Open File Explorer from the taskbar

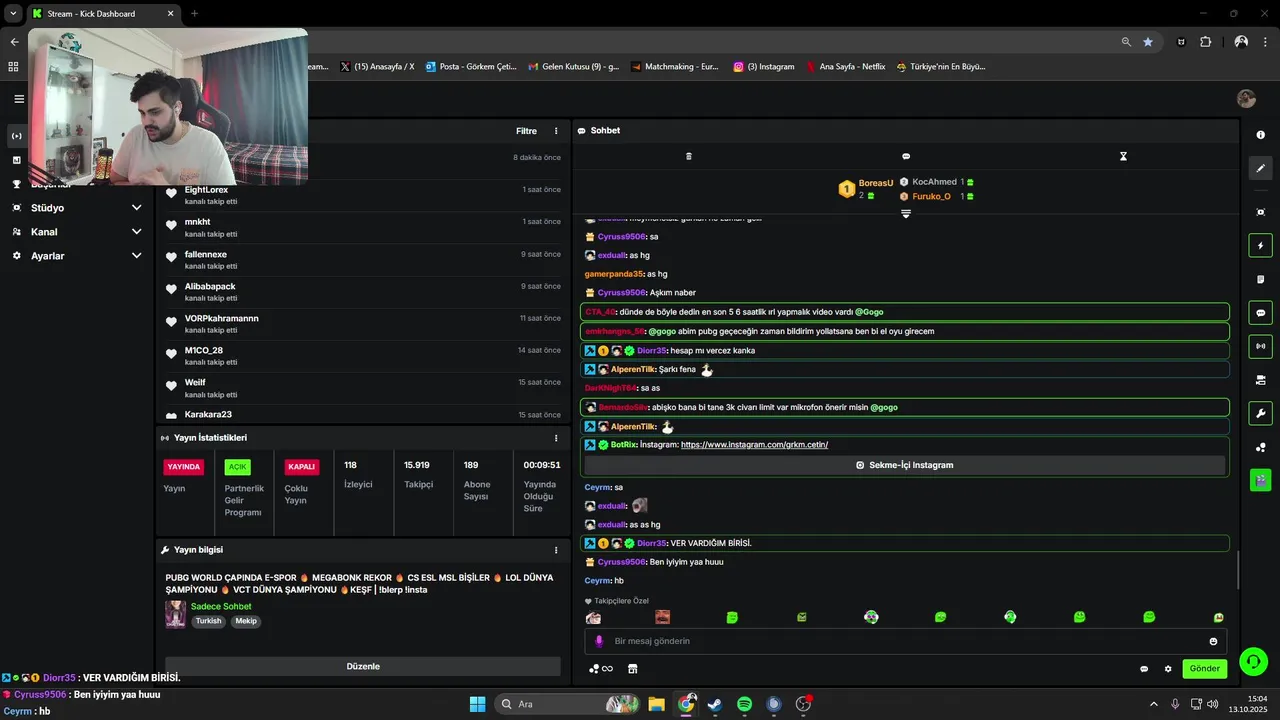[657, 704]
